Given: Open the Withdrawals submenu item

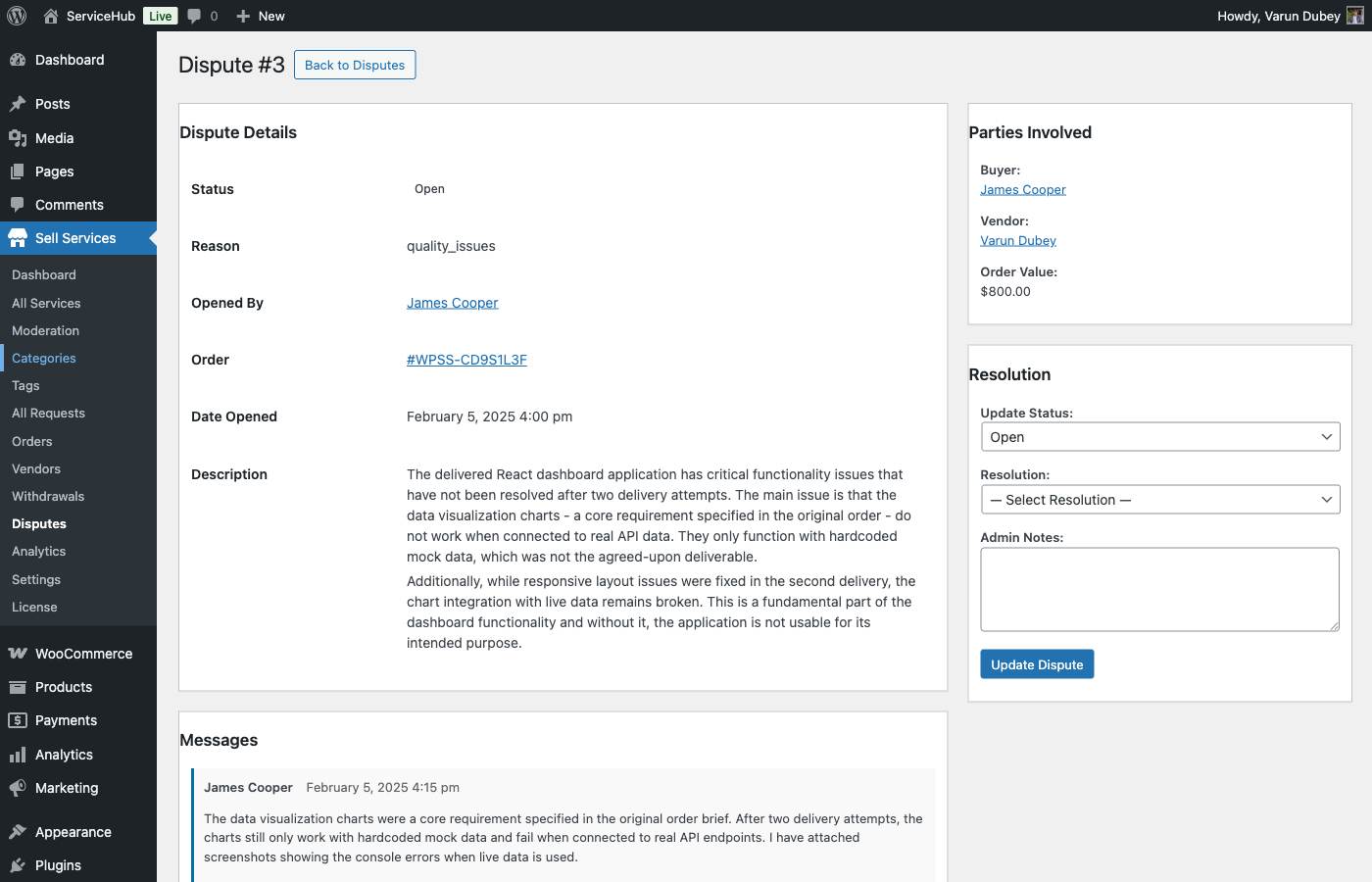Looking at the screenshot, I should pos(48,497).
